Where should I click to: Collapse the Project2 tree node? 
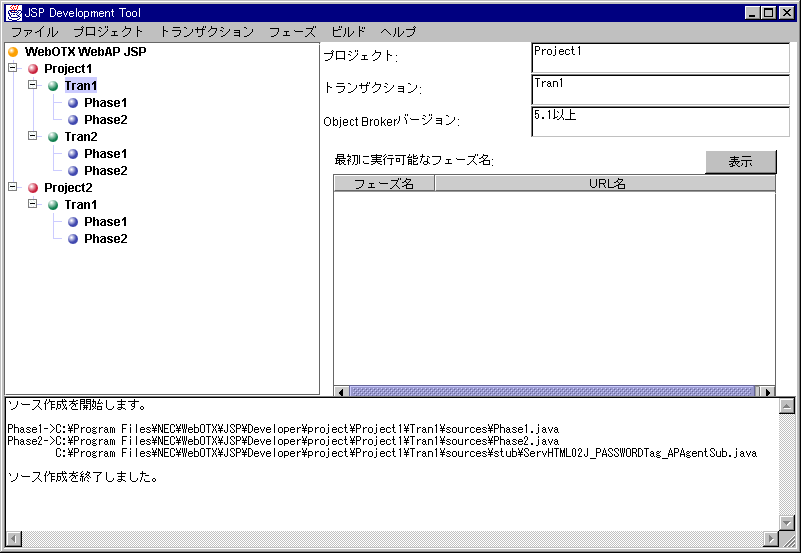pyautogui.click(x=12, y=187)
